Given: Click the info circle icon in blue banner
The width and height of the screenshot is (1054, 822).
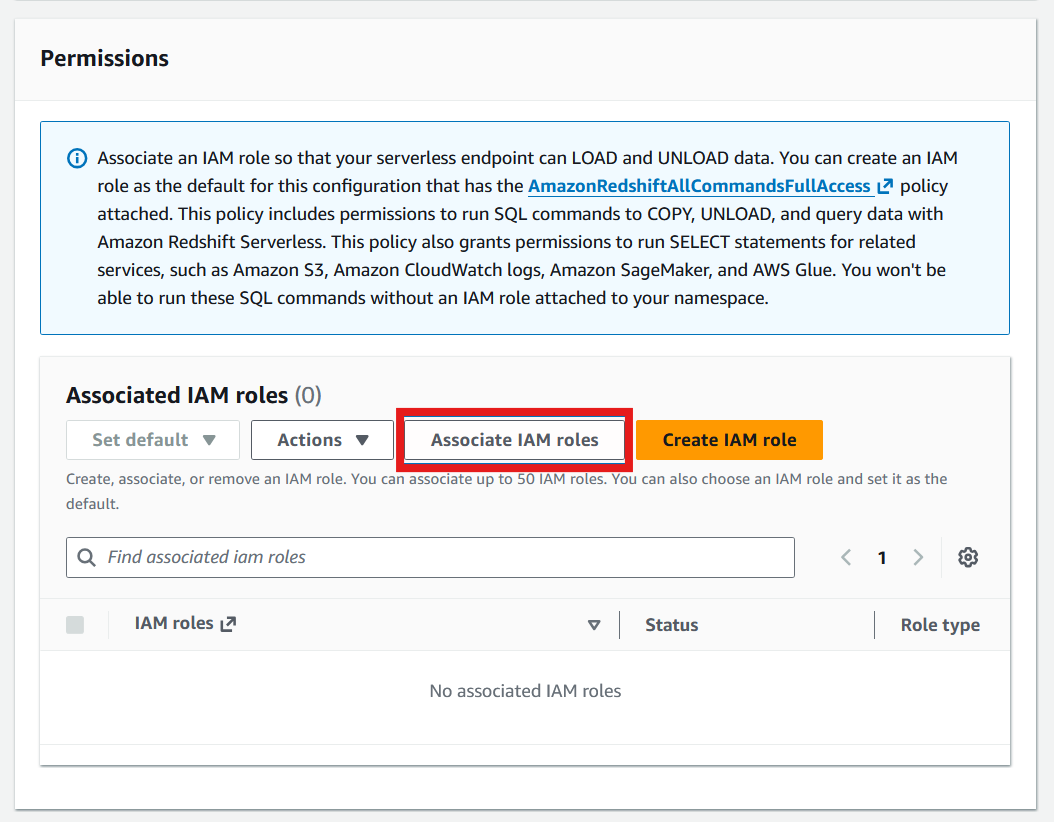Looking at the screenshot, I should pyautogui.click(x=77, y=159).
